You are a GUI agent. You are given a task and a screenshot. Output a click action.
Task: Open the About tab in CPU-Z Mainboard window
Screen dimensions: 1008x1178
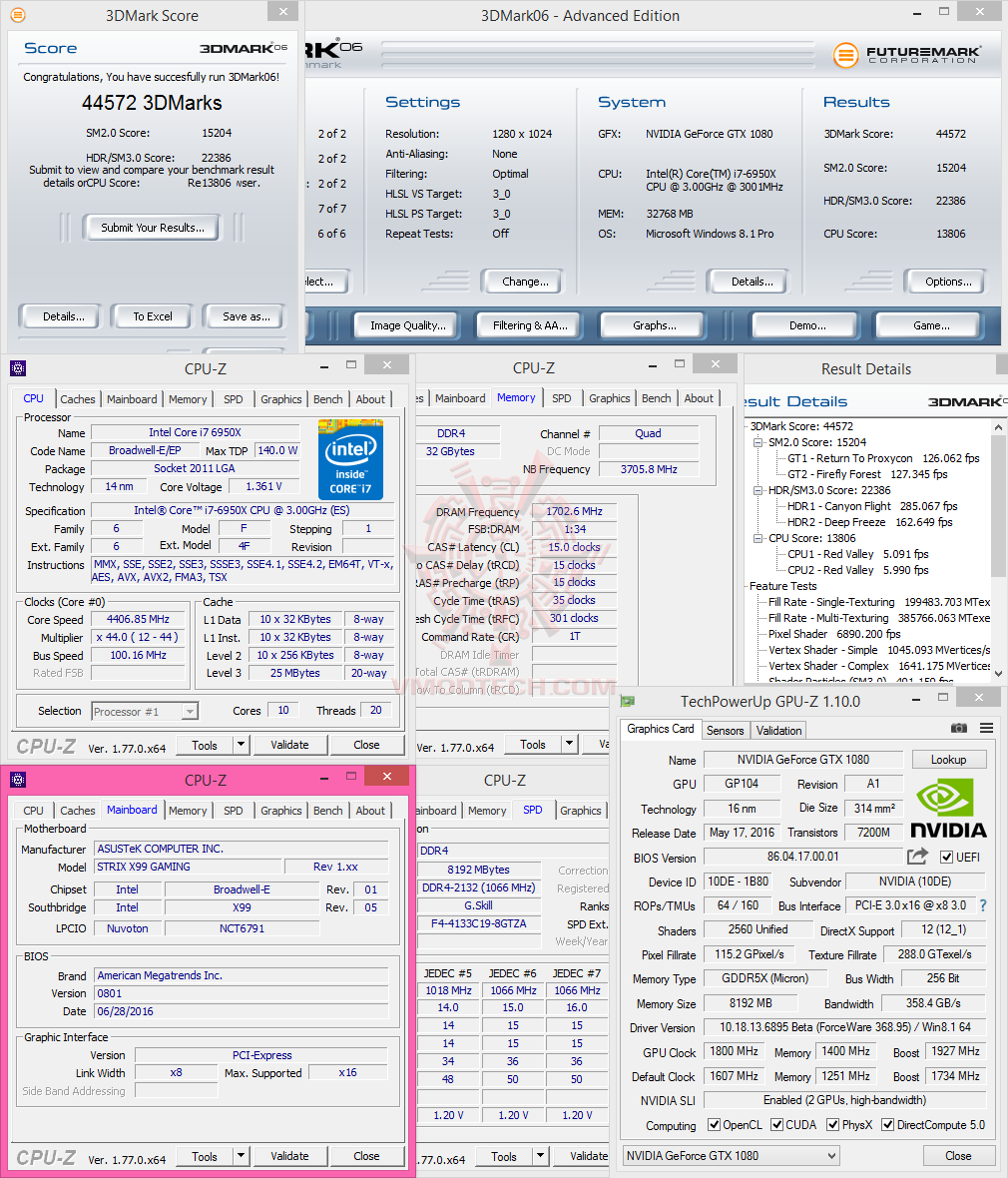pyautogui.click(x=370, y=811)
